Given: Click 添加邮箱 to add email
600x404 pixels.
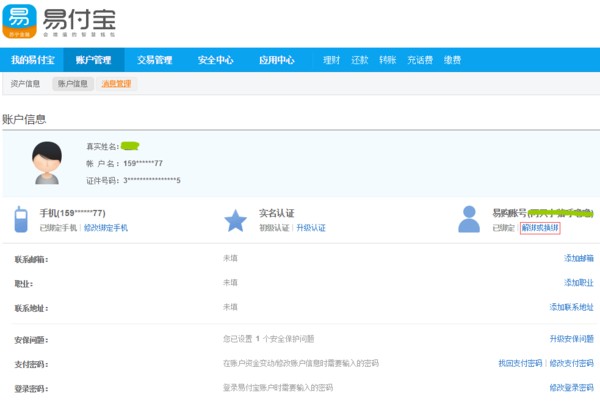Looking at the screenshot, I should click(x=579, y=258).
